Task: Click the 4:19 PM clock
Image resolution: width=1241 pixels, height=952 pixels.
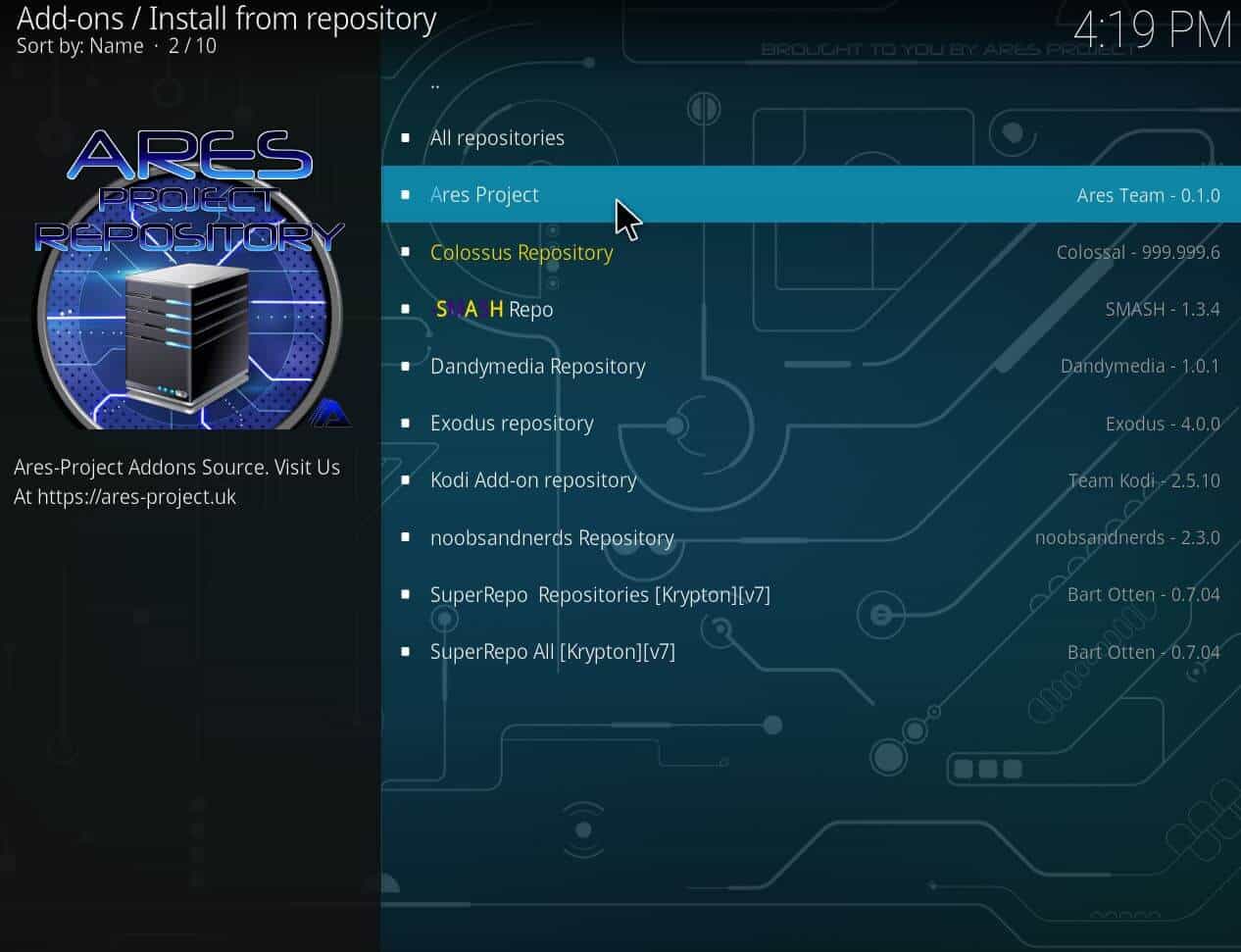Action: click(1152, 29)
